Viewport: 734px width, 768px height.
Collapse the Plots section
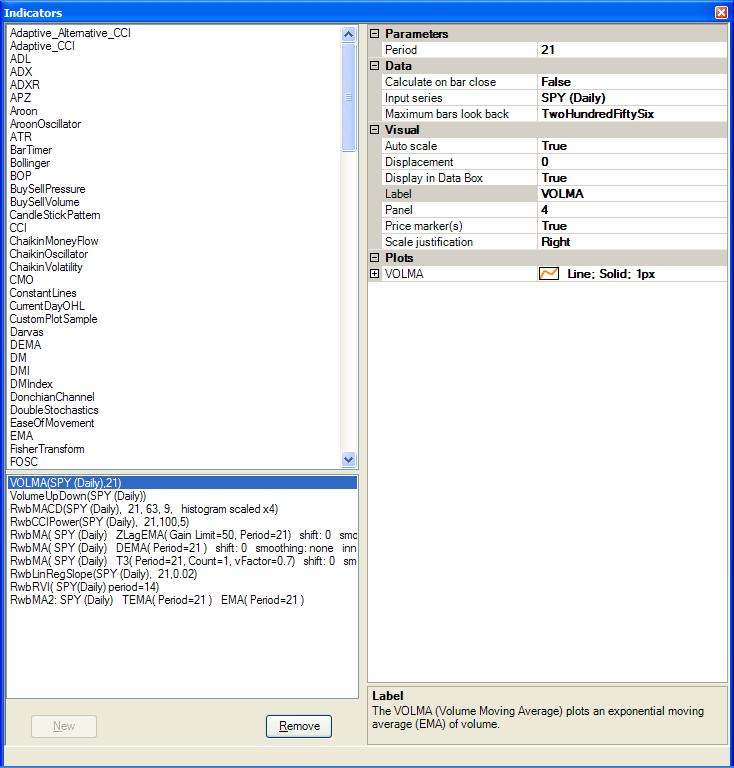coord(375,258)
